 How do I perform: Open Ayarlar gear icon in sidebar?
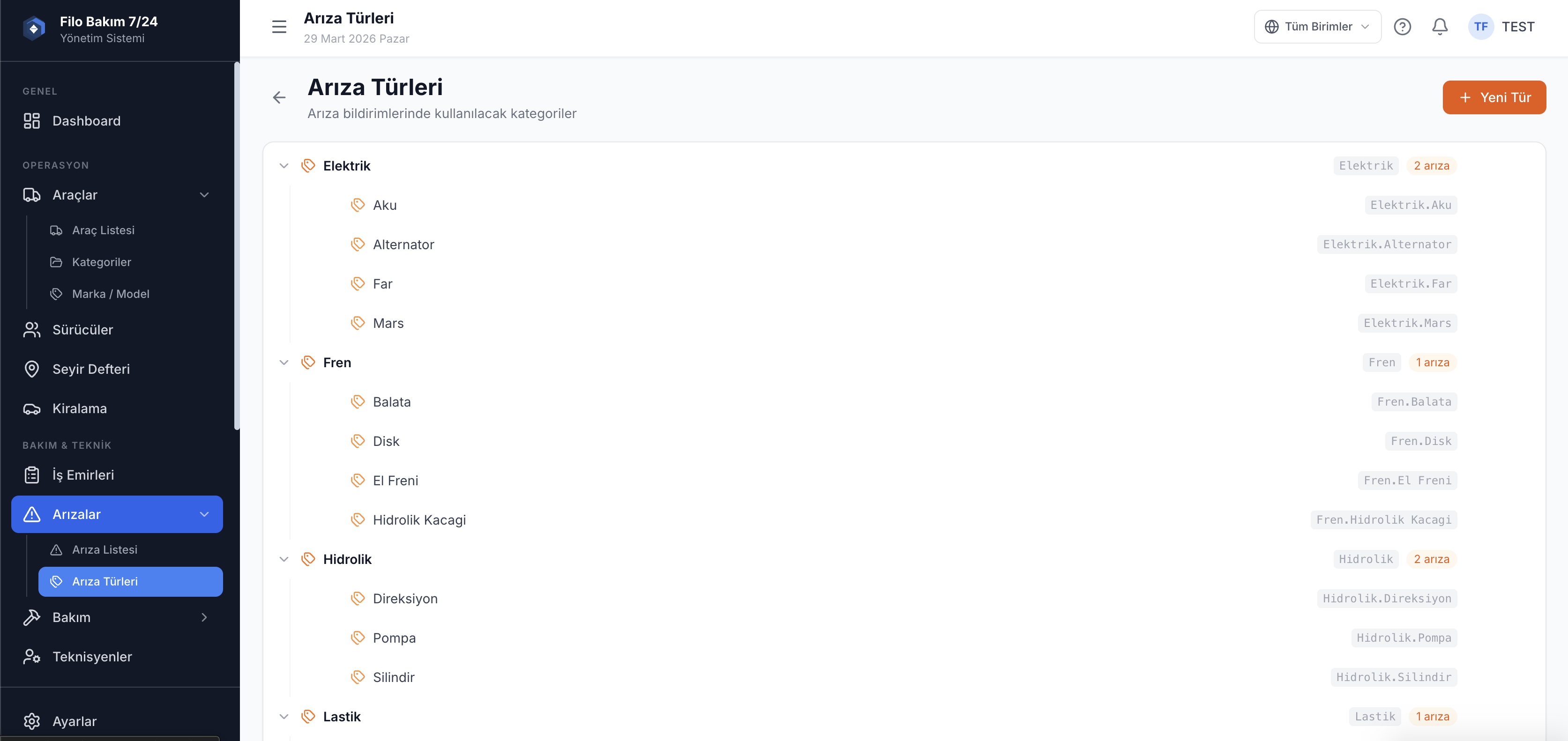pos(32,721)
